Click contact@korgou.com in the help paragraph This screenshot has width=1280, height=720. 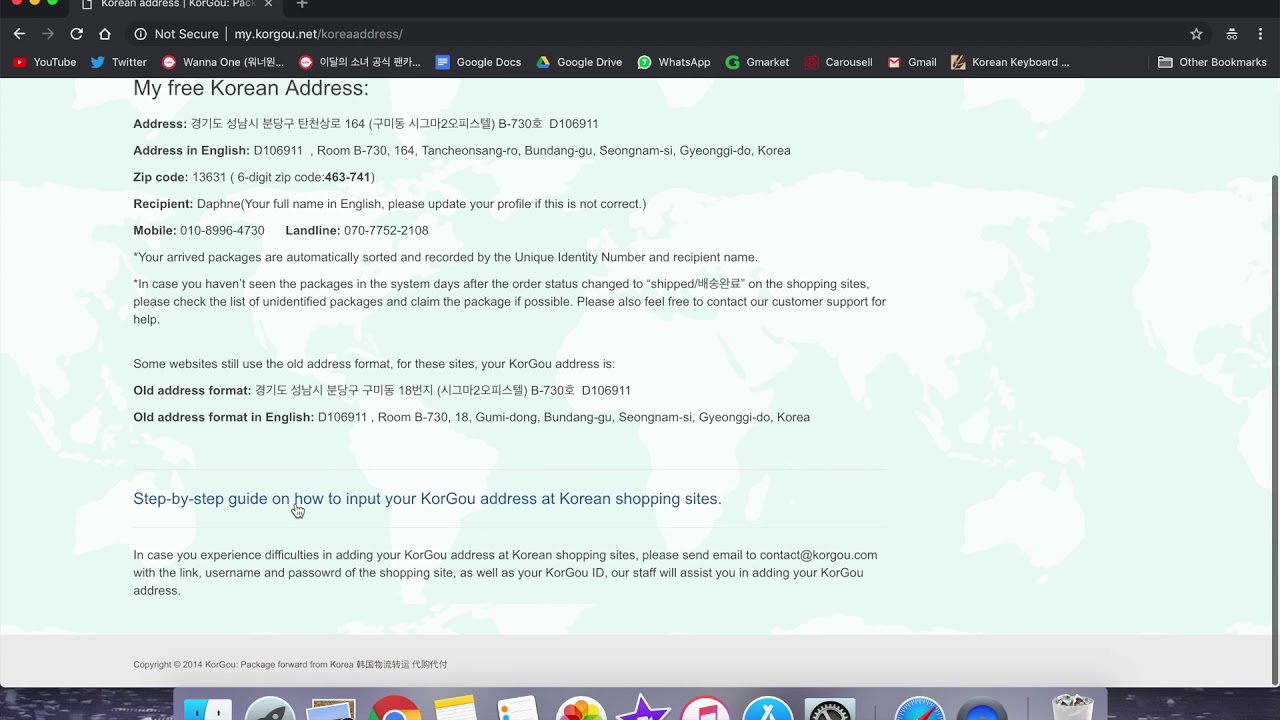818,555
